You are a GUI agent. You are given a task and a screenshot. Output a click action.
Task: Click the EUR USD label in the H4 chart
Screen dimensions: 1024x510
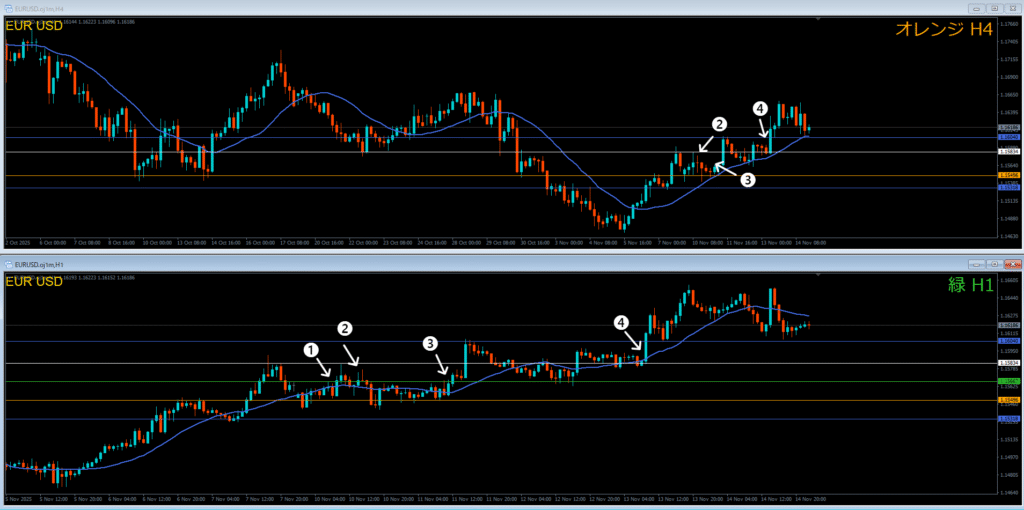click(34, 27)
